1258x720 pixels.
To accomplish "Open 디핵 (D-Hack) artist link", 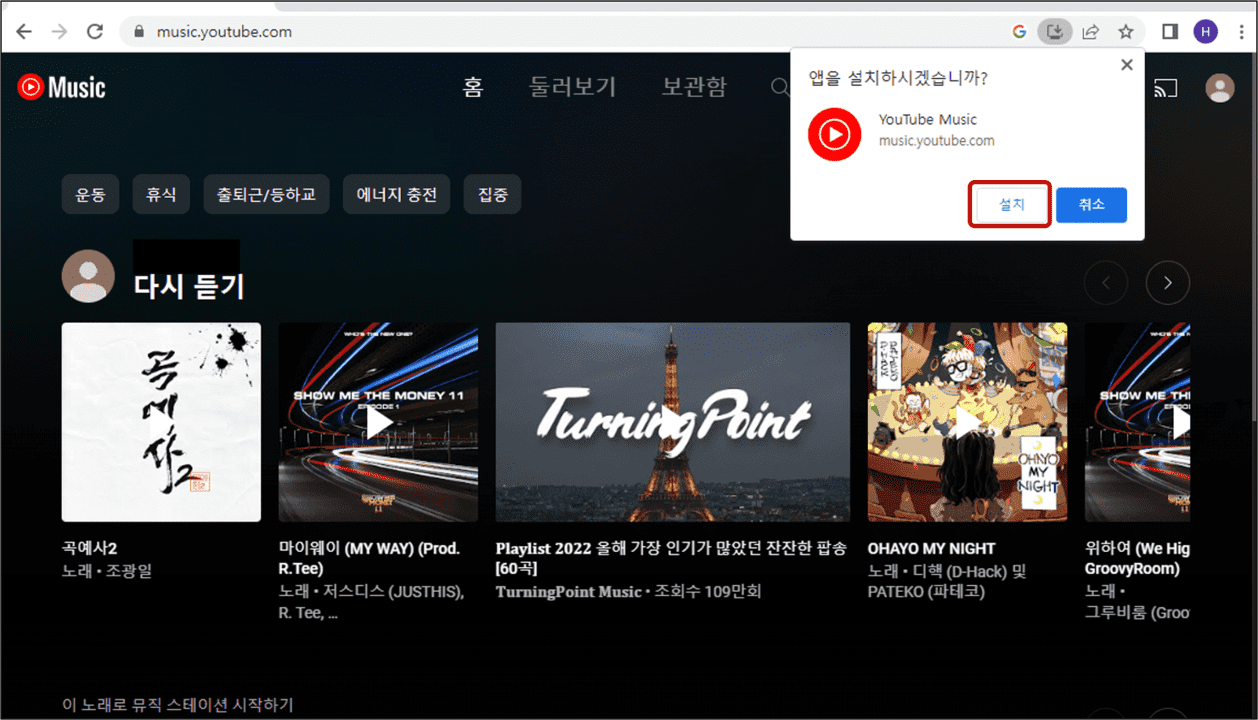I will point(960,572).
